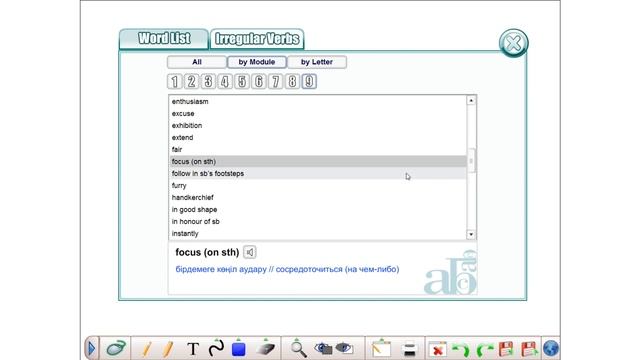
Task: Choose module 7
Action: 276,82
